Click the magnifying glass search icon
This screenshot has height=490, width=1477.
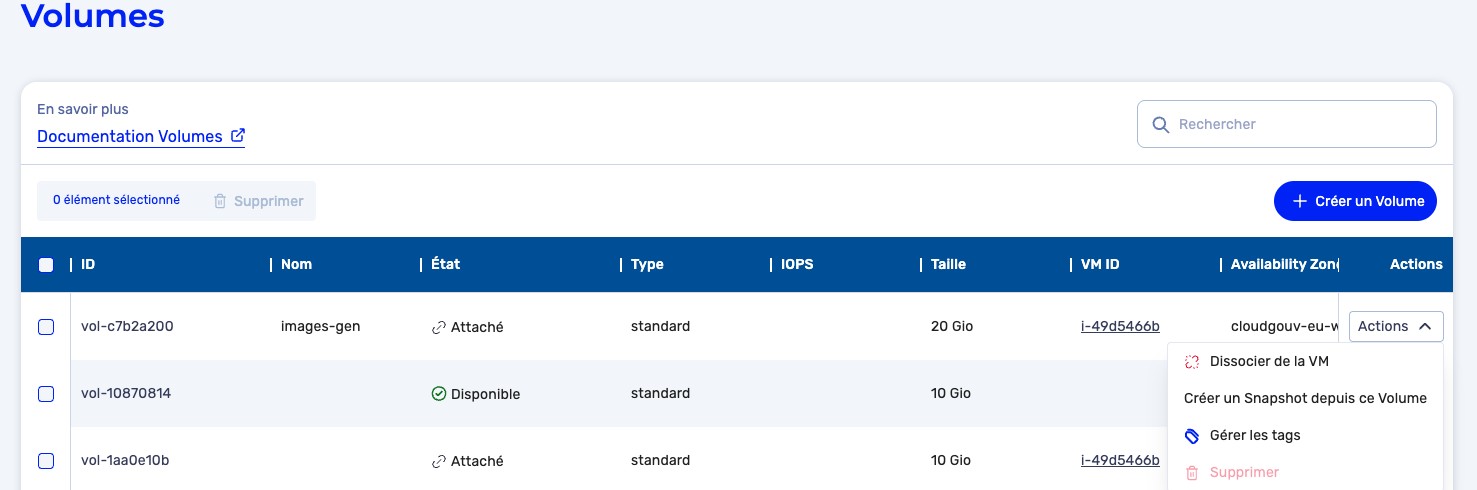(x=1160, y=124)
